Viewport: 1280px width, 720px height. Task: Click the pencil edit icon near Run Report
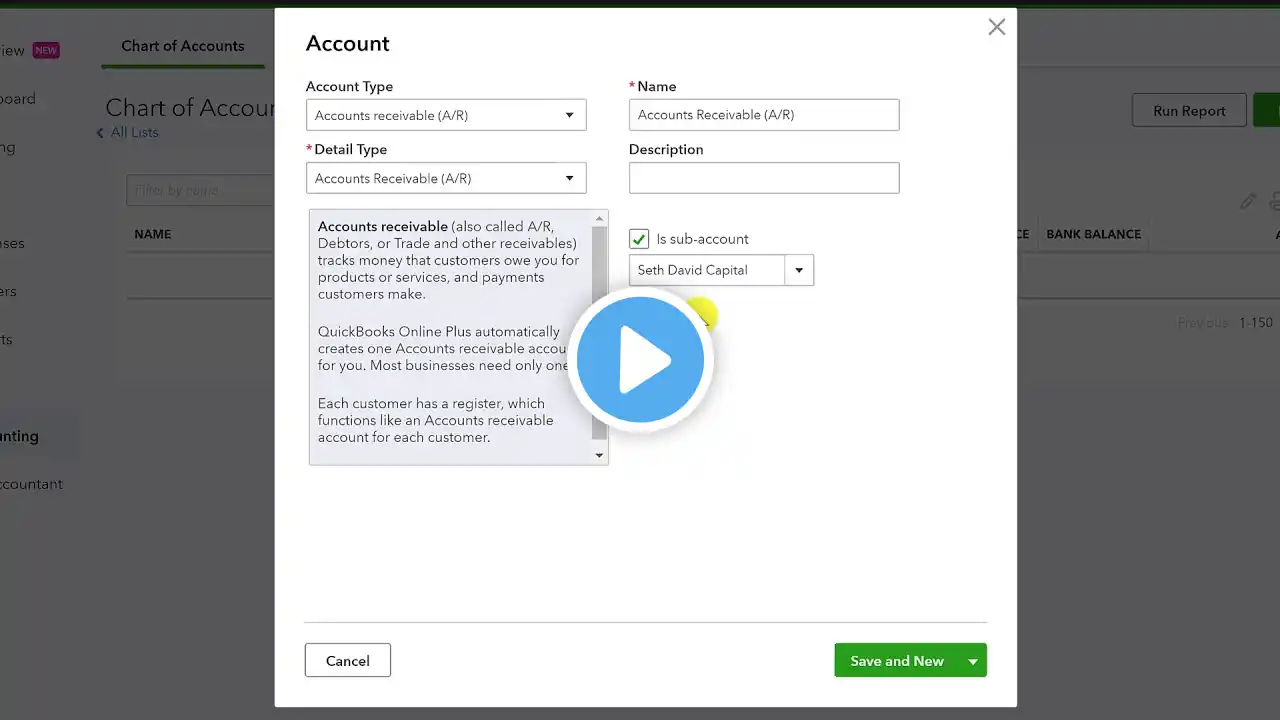pyautogui.click(x=1248, y=201)
